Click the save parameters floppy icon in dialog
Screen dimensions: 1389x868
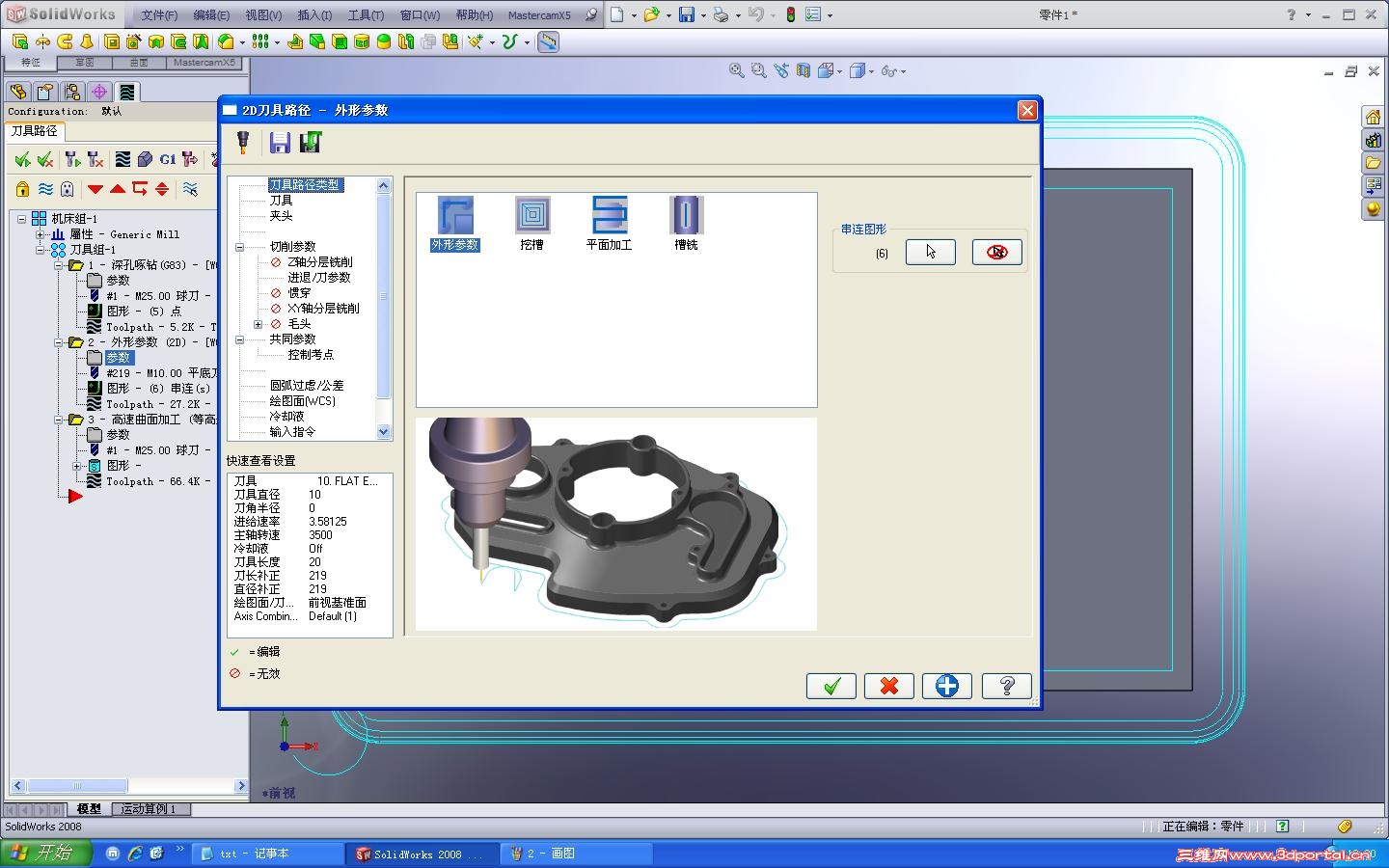pyautogui.click(x=280, y=143)
